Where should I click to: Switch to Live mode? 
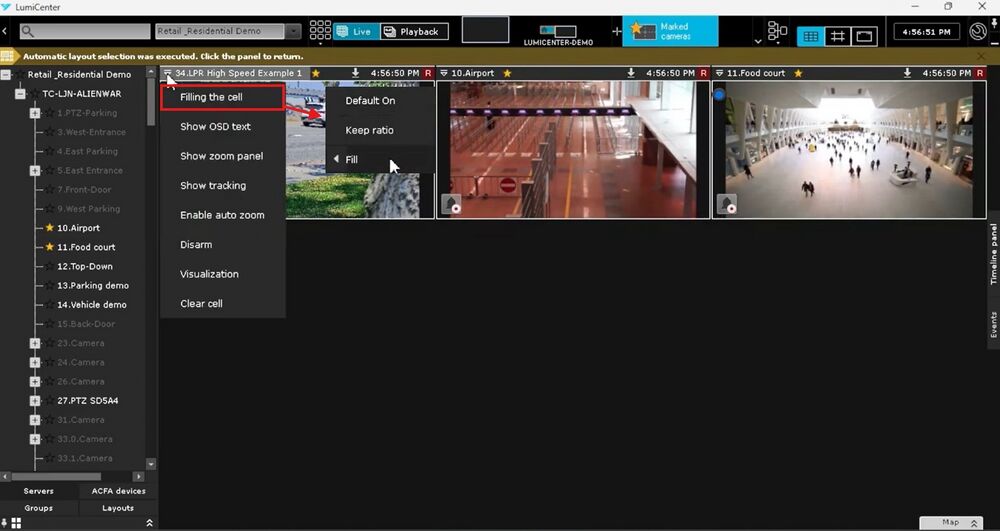click(354, 32)
